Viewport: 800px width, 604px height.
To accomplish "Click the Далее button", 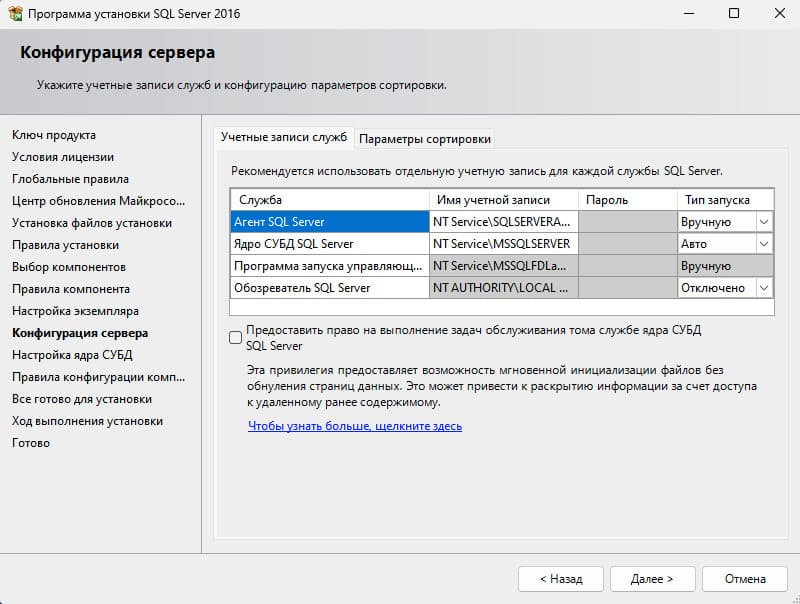I will pos(653,579).
